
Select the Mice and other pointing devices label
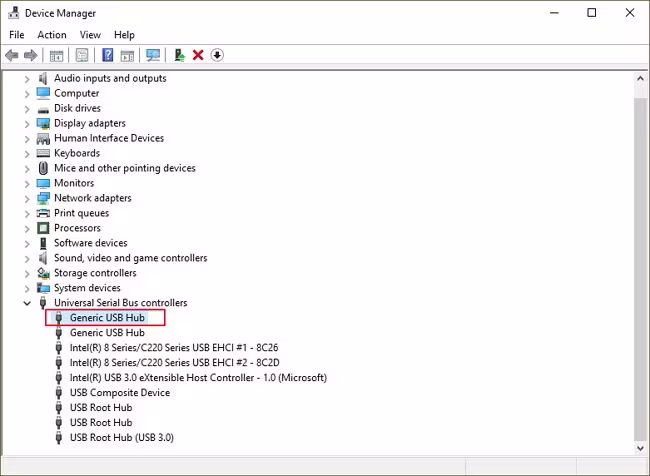125,168
